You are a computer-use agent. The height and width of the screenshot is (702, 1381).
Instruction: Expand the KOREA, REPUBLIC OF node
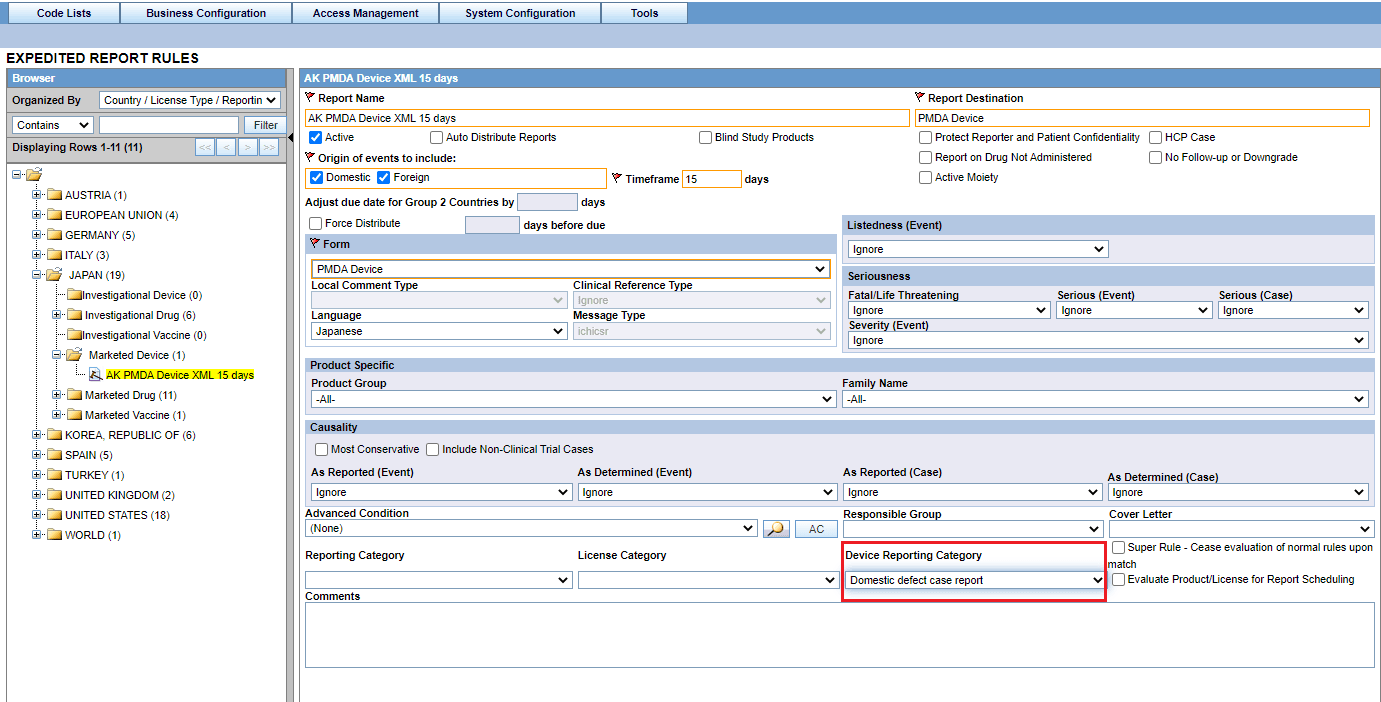click(x=37, y=435)
